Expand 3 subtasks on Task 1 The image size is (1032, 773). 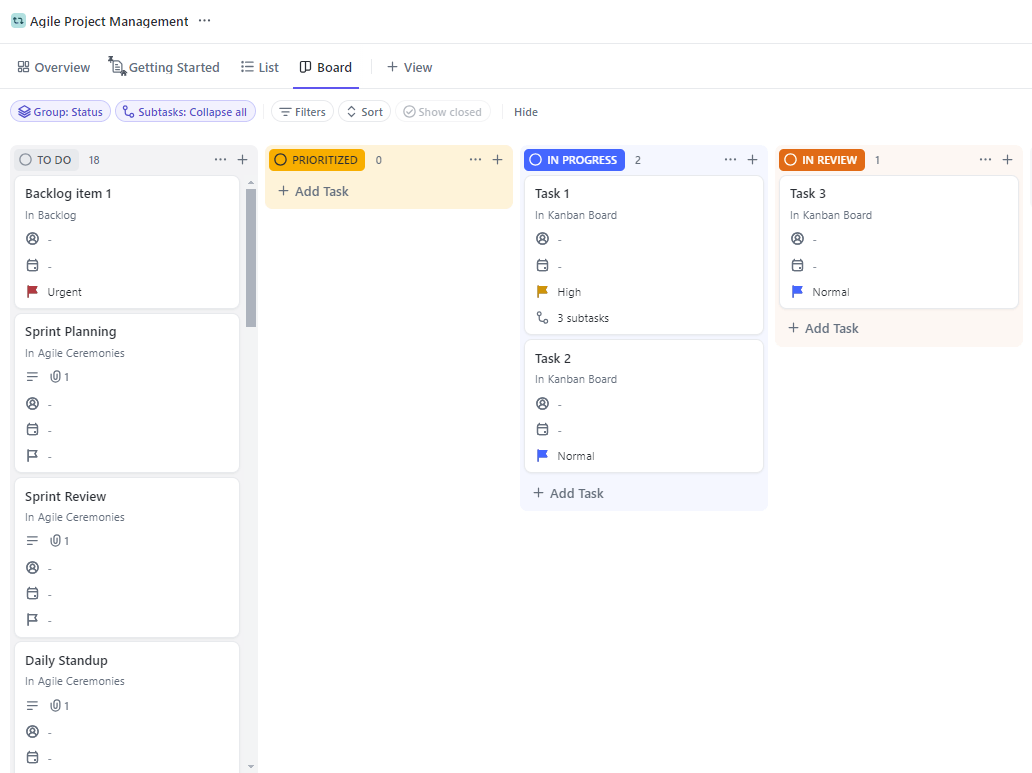tap(573, 318)
